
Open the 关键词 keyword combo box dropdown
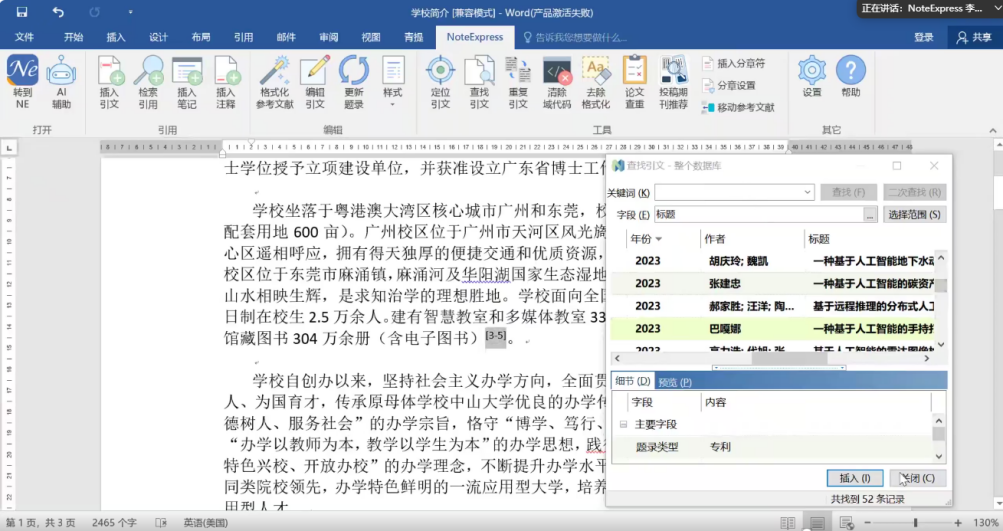tap(808, 192)
